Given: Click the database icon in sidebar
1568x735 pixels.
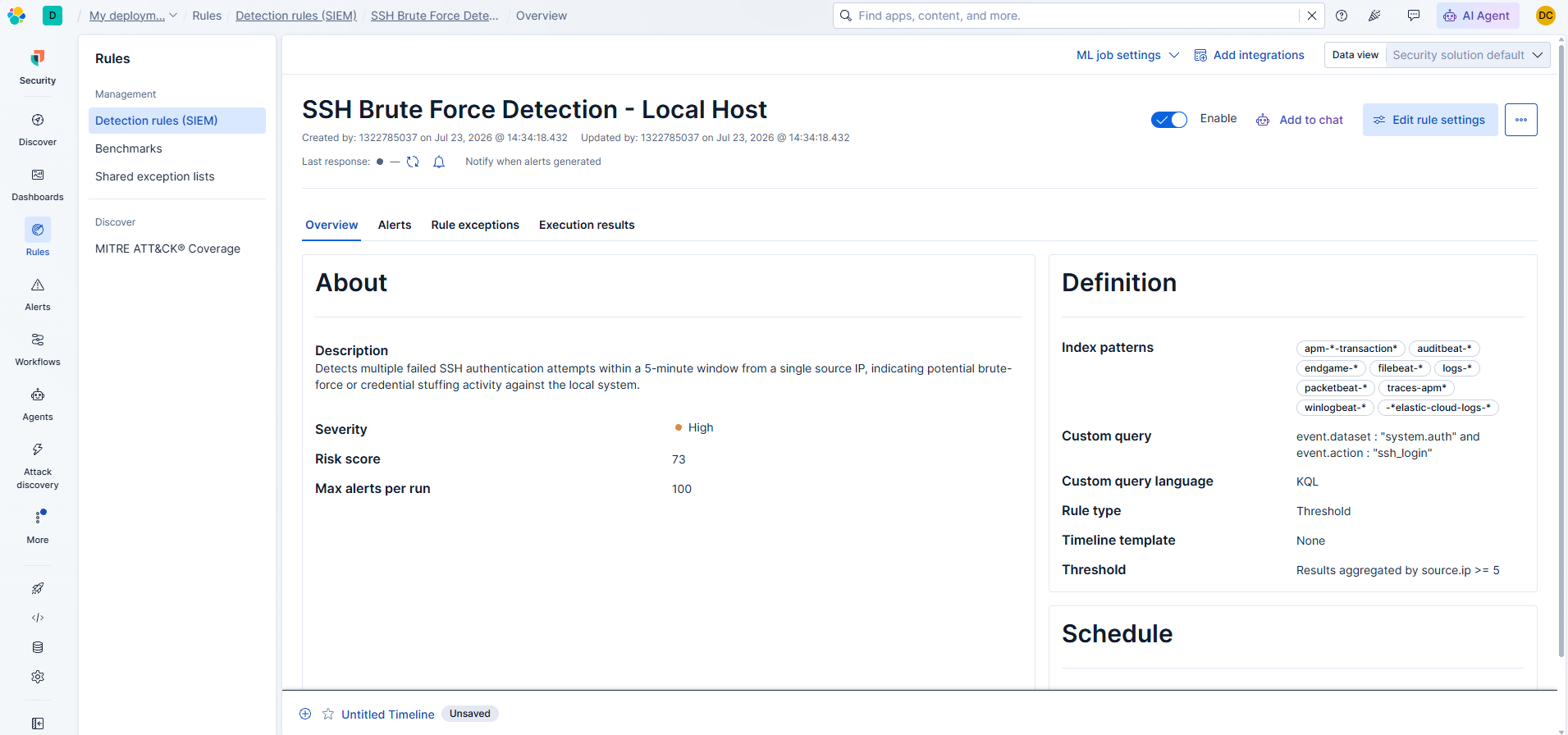Looking at the screenshot, I should tap(38, 647).
